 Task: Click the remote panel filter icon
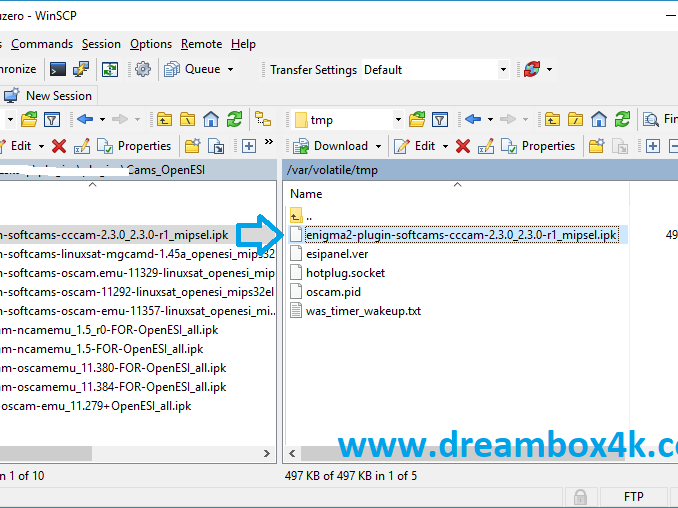[x=440, y=119]
